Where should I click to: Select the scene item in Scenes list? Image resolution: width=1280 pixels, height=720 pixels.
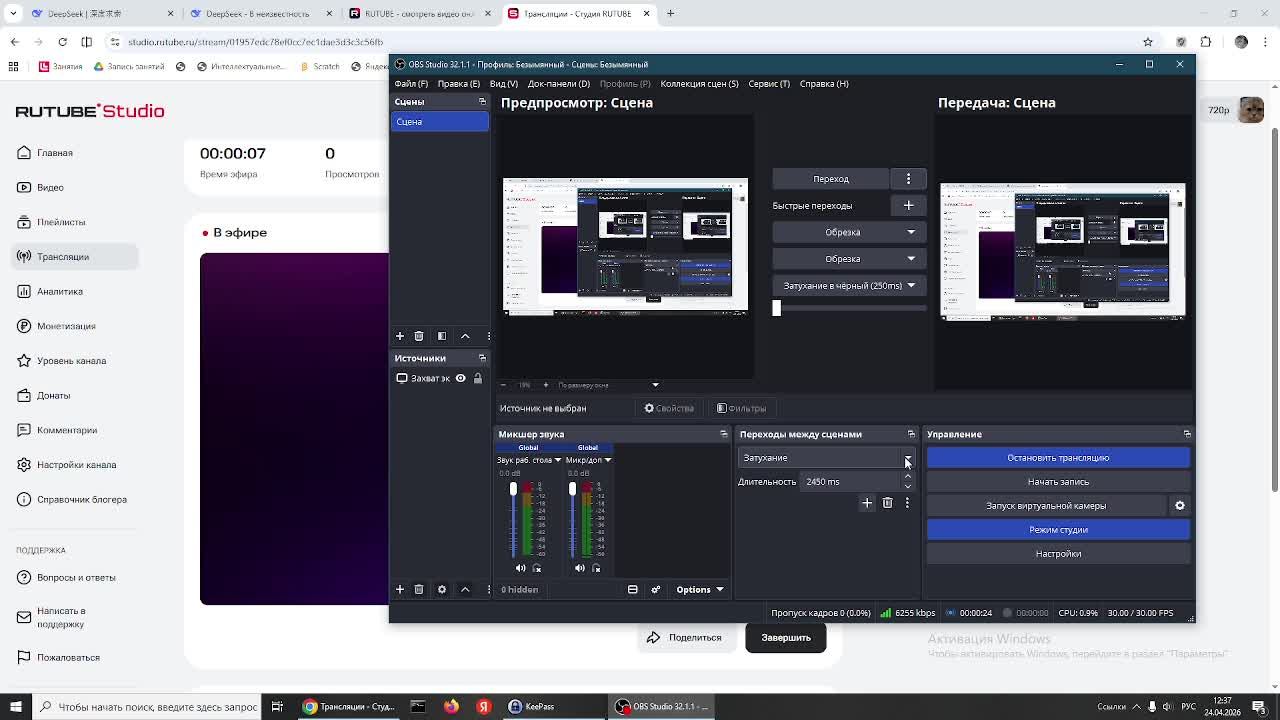(440, 122)
